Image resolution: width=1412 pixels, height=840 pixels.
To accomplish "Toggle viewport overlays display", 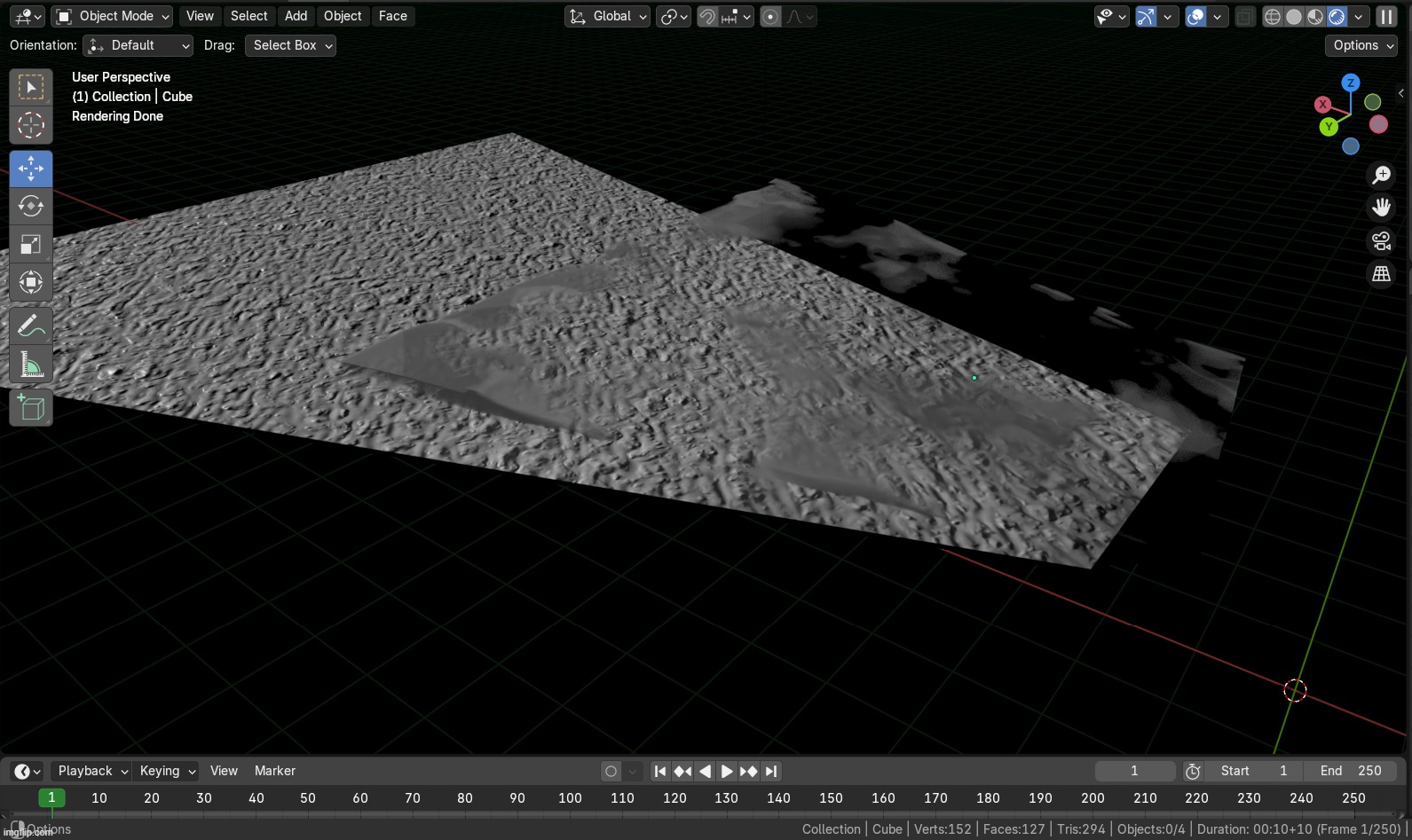I will point(1195,17).
